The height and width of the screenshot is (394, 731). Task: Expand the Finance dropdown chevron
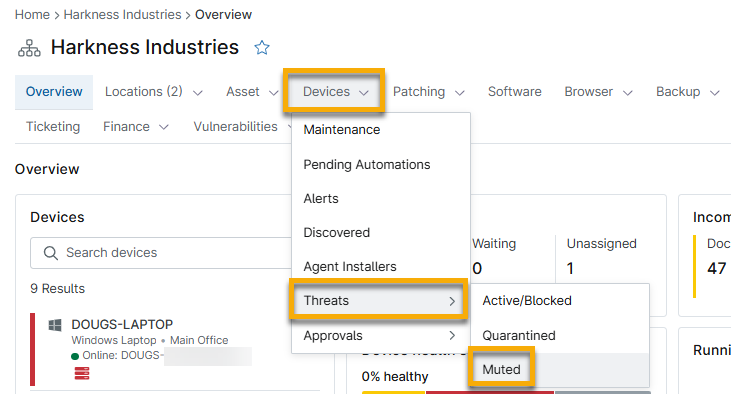tap(163, 127)
